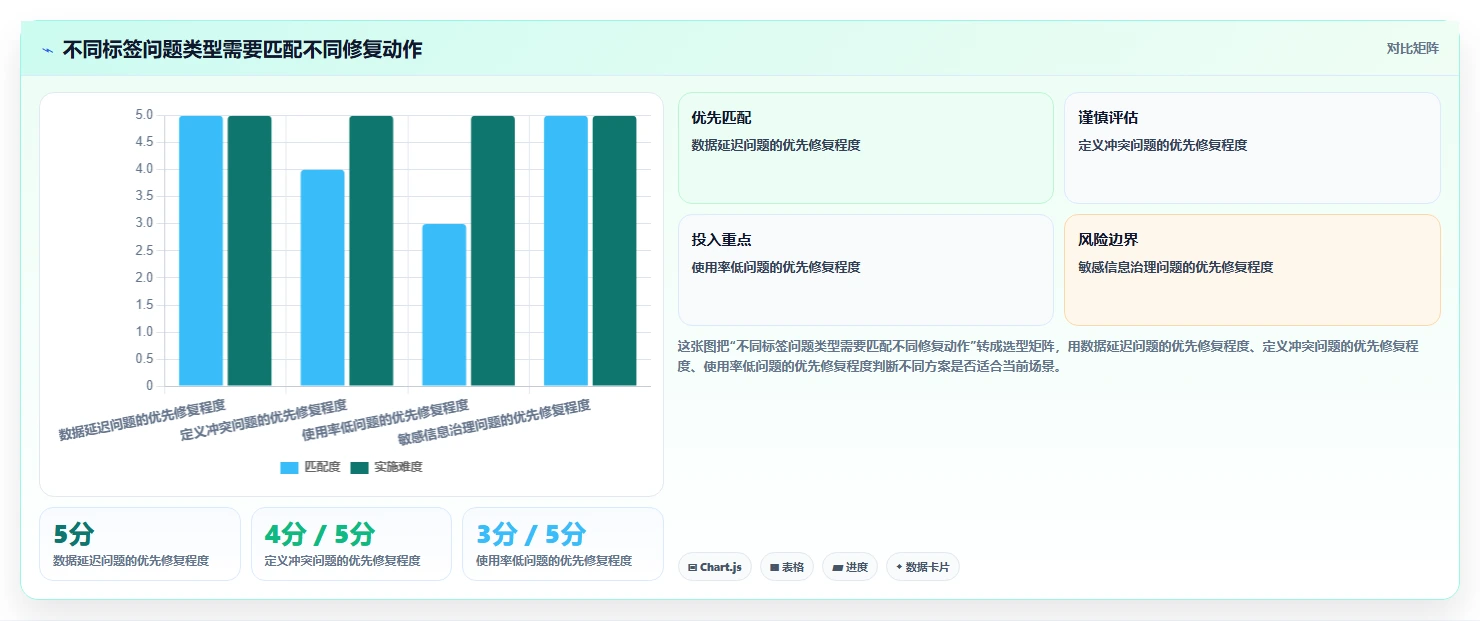Click the x-axis label 敏感信息治理问题的优先修复程度

coord(494,422)
